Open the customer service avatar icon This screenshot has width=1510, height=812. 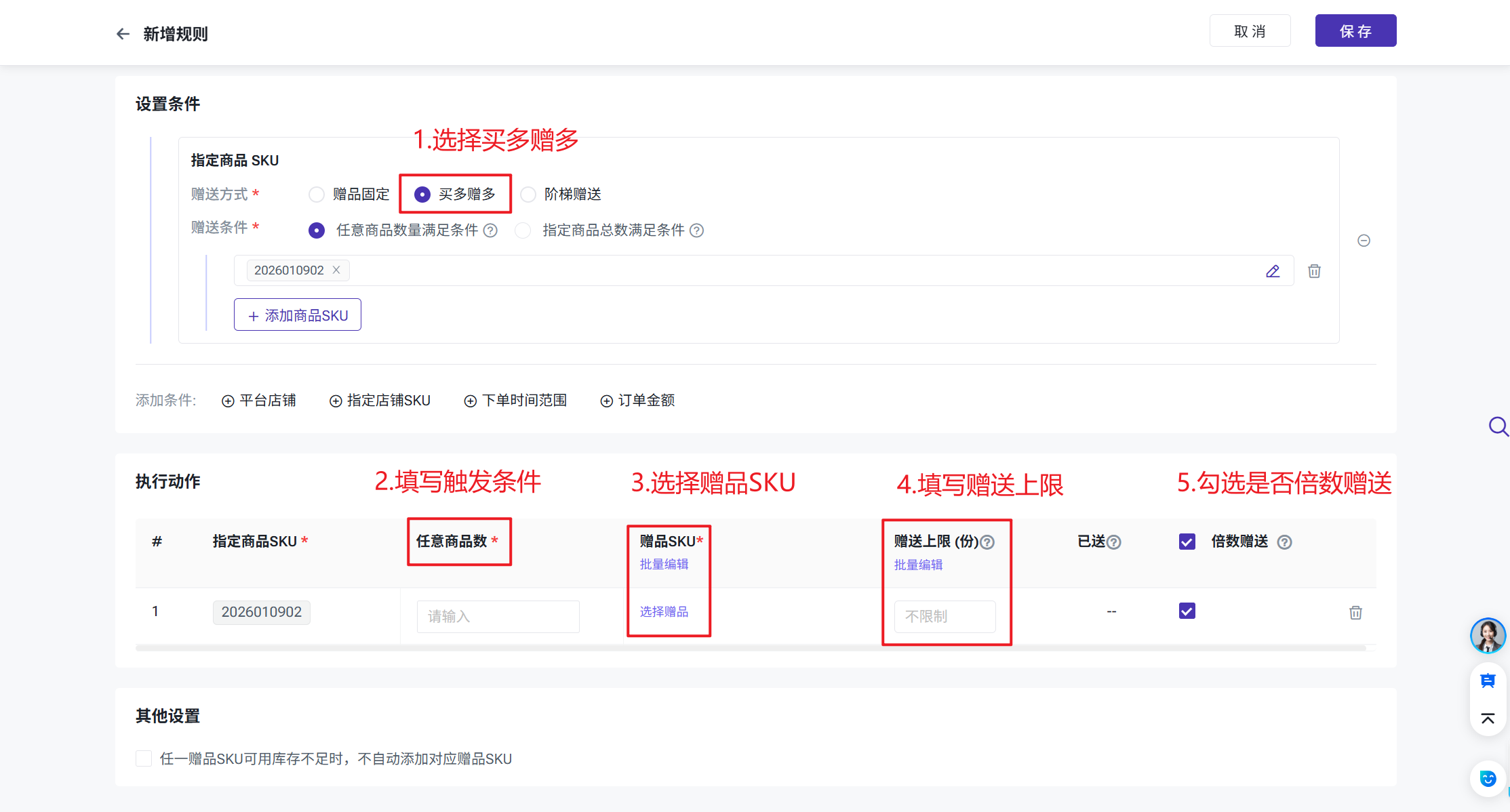coord(1488,636)
